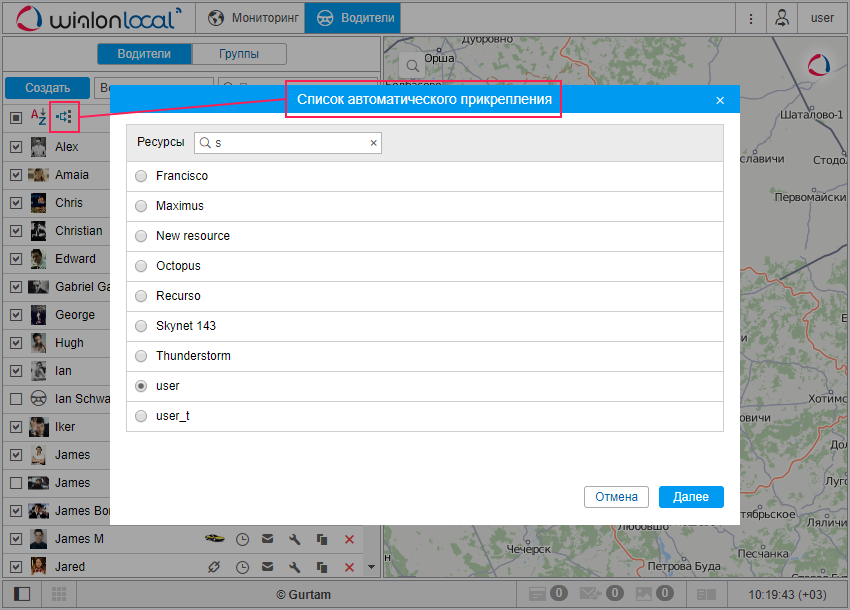Send message to James M via envelope
This screenshot has height=610, width=850.
(x=267, y=538)
